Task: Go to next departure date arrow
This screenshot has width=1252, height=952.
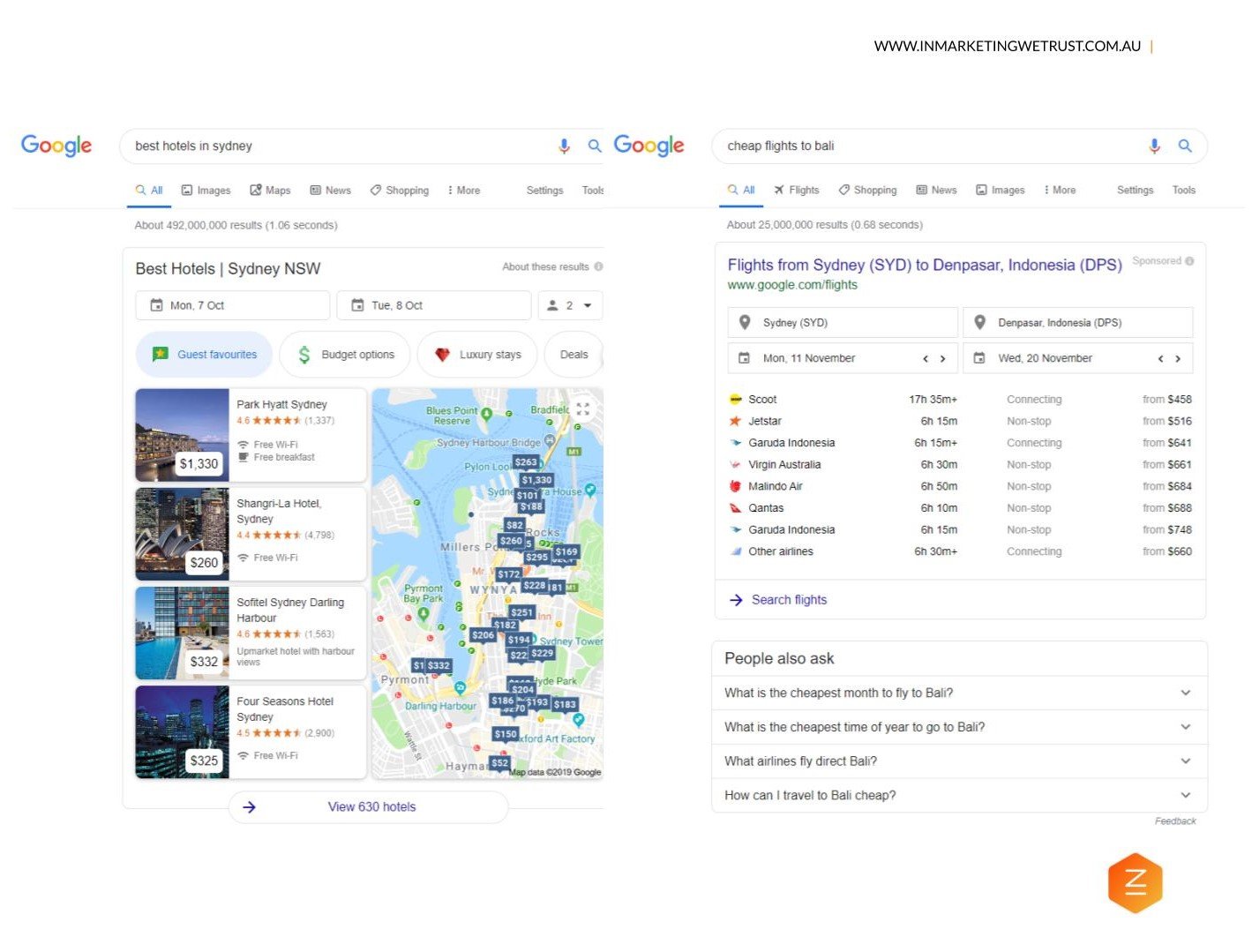Action: pos(942,359)
